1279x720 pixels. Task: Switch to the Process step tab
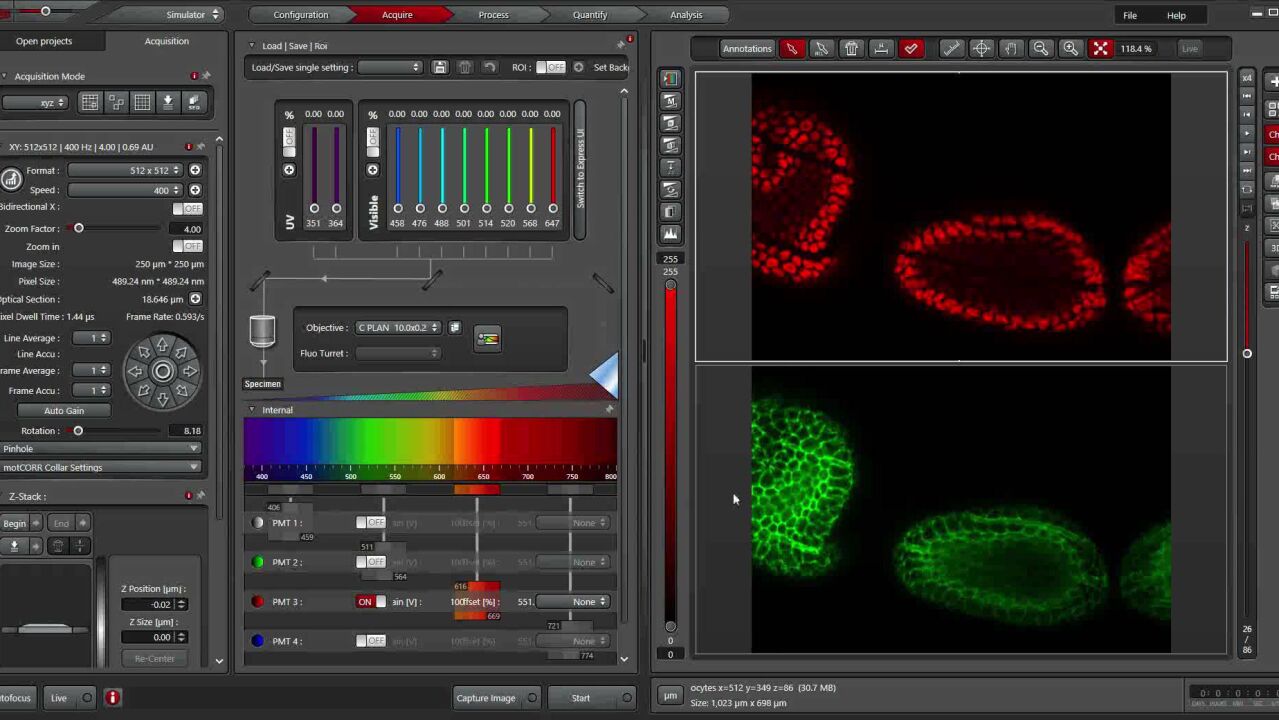coord(493,15)
